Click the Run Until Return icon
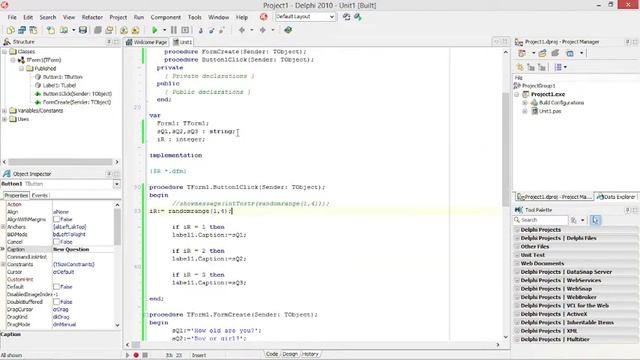This screenshot has height=360, width=640. 222,31
